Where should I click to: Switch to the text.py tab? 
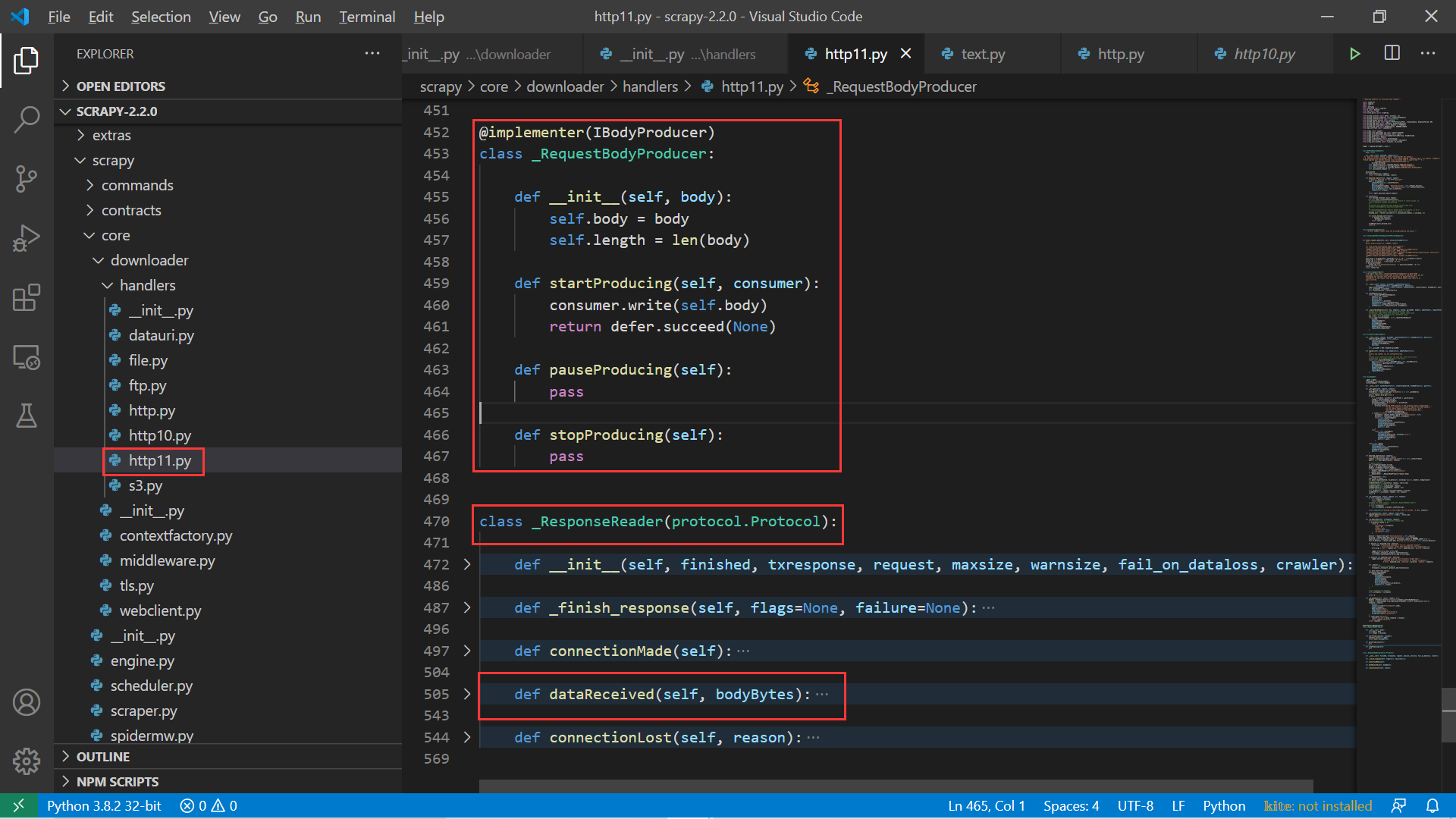point(993,53)
